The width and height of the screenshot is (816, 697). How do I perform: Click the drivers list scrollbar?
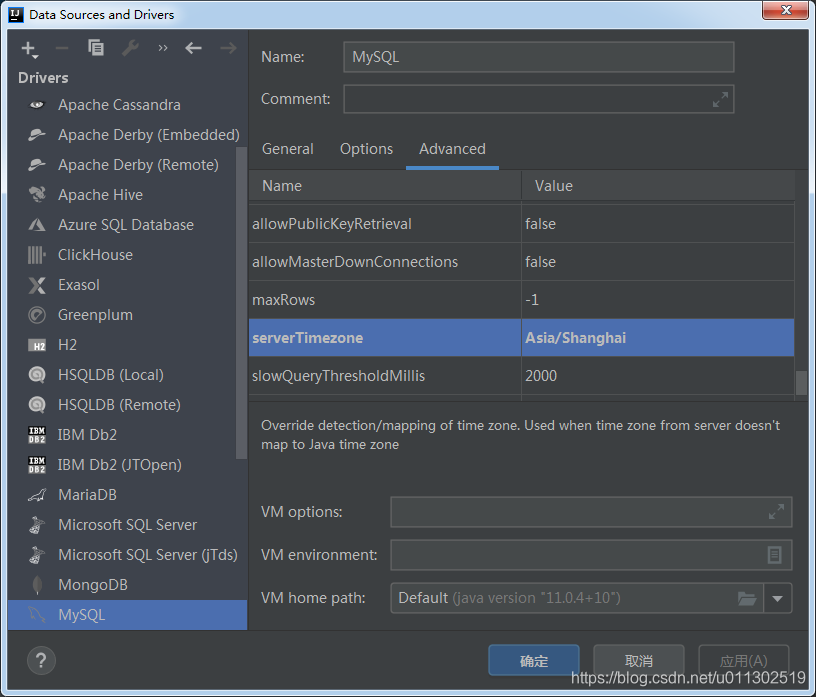click(x=241, y=303)
